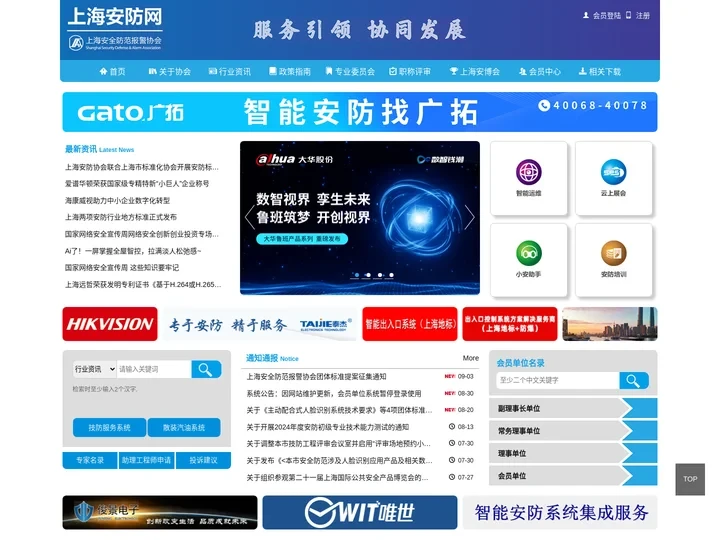The image size is (720, 540).
Task: Click the HIKVISION banner
Action: tap(110, 324)
